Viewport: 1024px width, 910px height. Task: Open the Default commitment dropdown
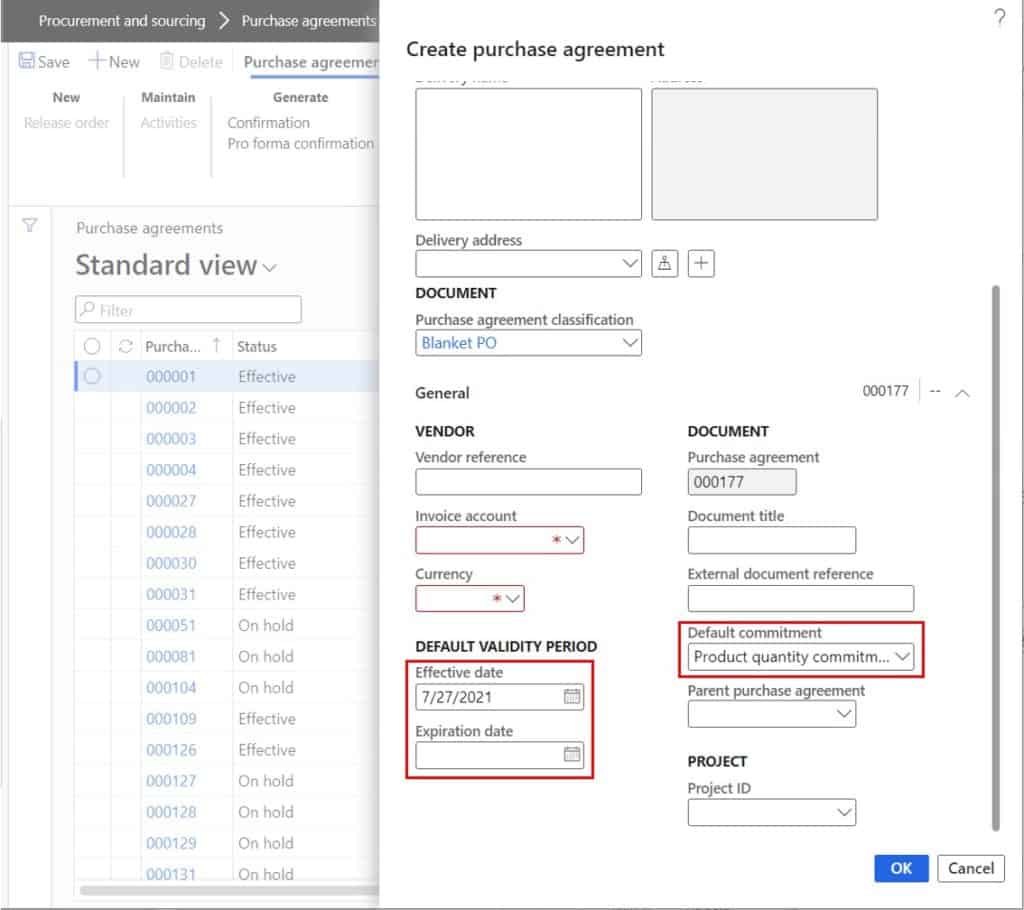point(905,657)
